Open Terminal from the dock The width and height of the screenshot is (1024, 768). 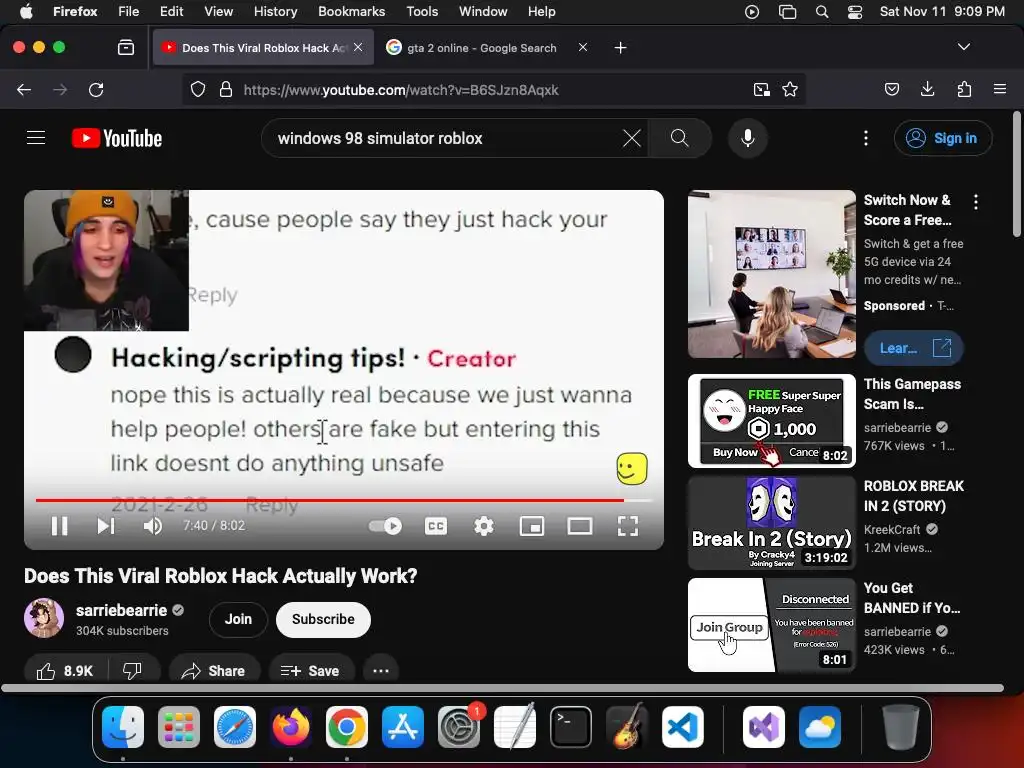point(571,727)
